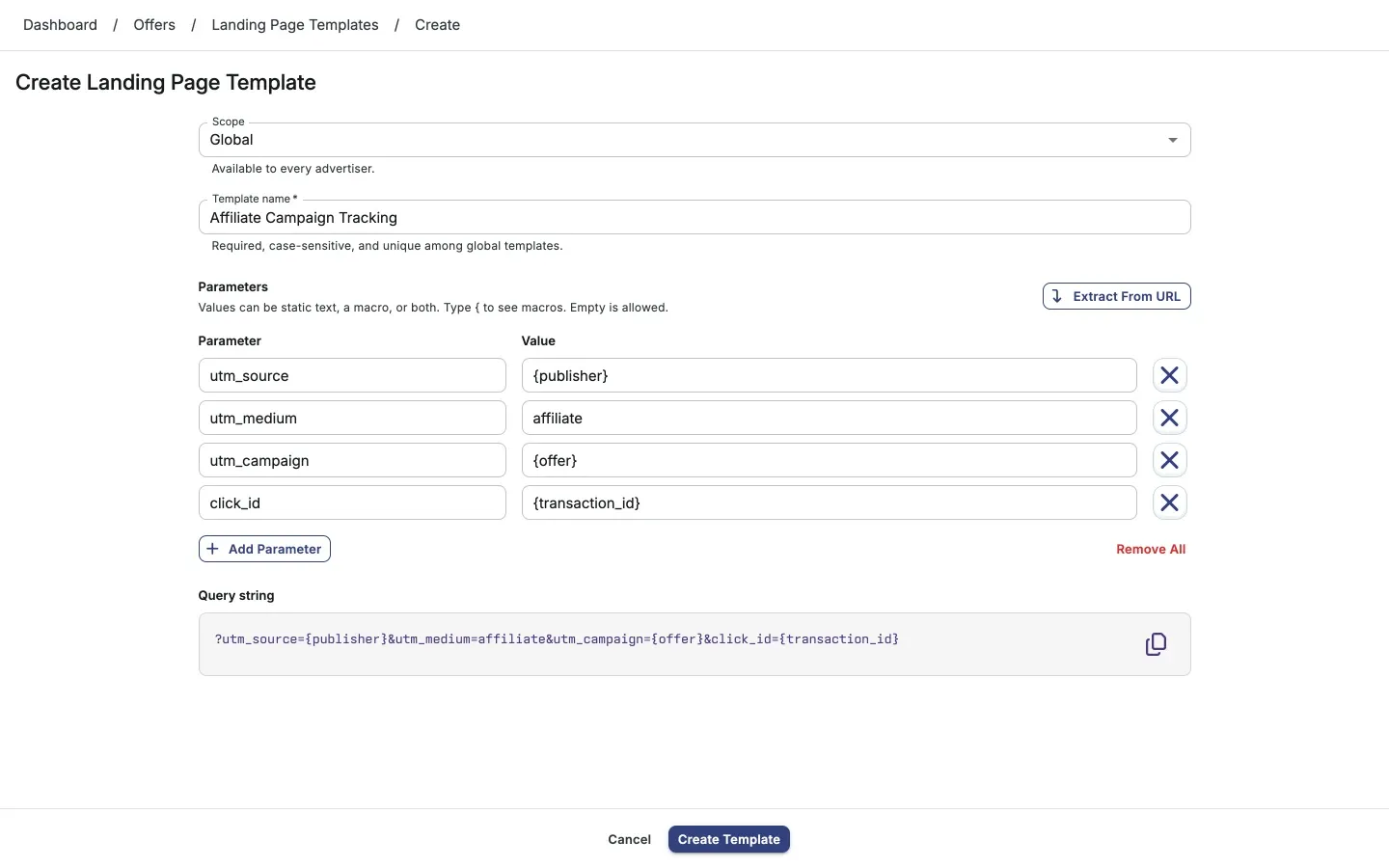Click the Create breadcrumb item
1389x868 pixels.
(x=437, y=25)
